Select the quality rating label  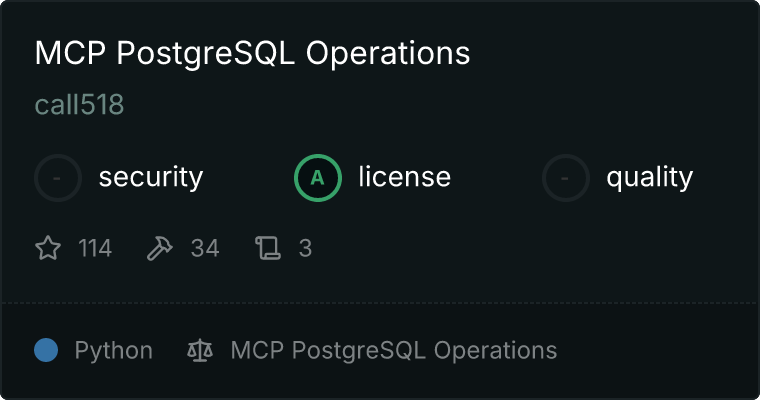(x=649, y=177)
